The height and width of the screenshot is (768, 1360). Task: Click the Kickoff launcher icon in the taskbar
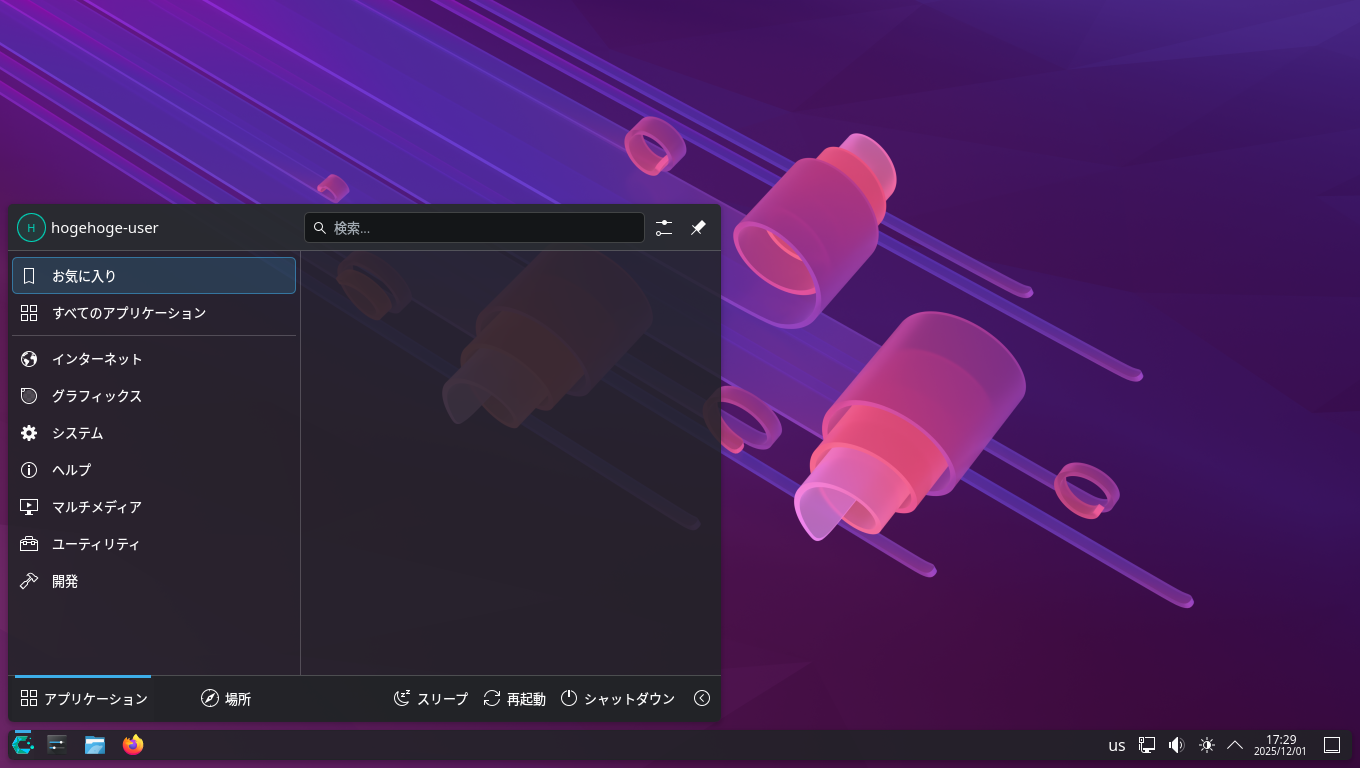click(x=20, y=744)
